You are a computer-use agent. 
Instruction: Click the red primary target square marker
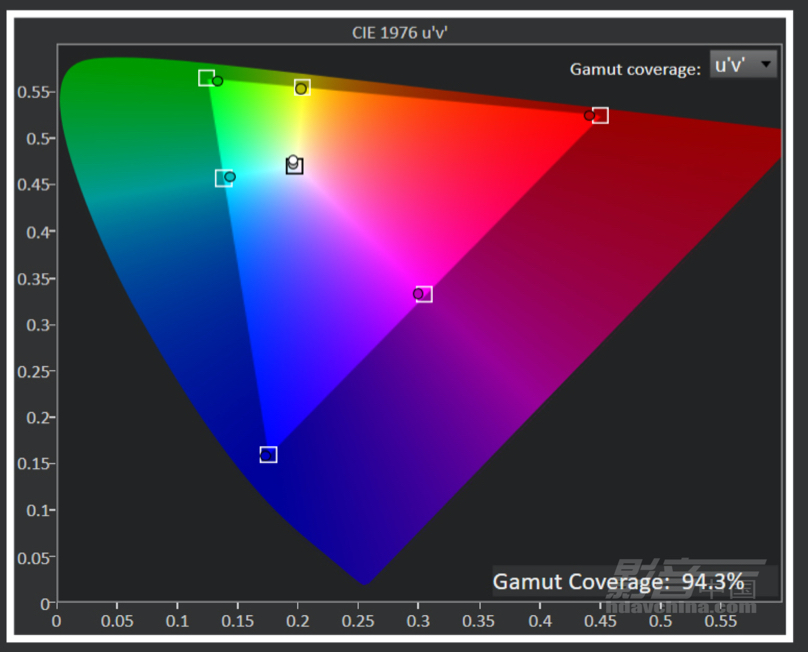click(x=600, y=115)
